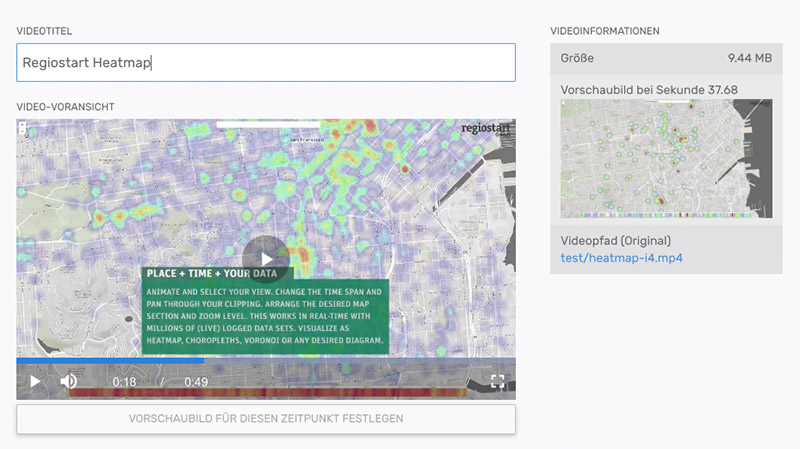Click the 0:18 current time display
800x449 pixels.
tap(124, 382)
